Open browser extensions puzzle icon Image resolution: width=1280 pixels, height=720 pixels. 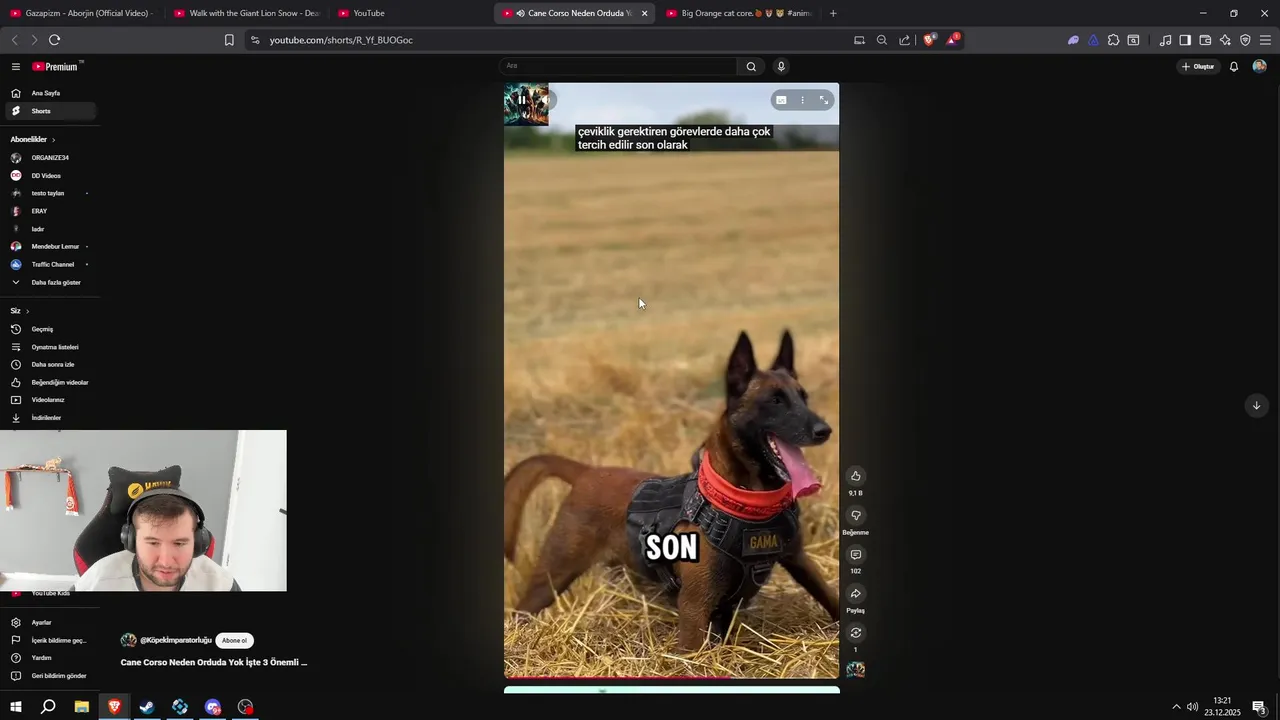[x=1113, y=40]
